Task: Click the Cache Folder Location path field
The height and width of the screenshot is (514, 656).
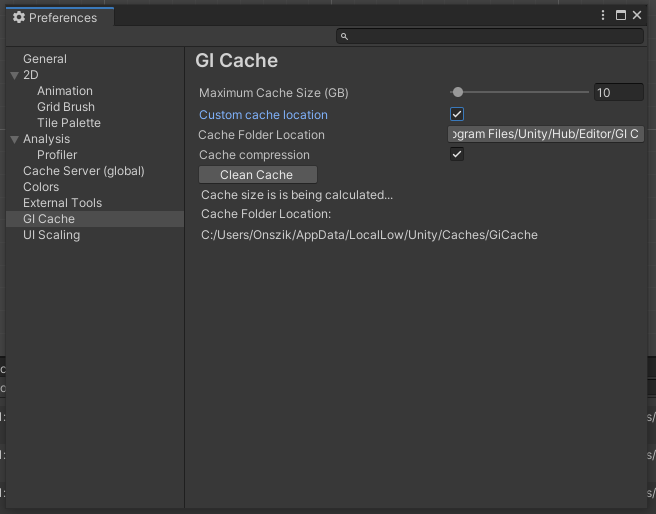Action: 545,134
